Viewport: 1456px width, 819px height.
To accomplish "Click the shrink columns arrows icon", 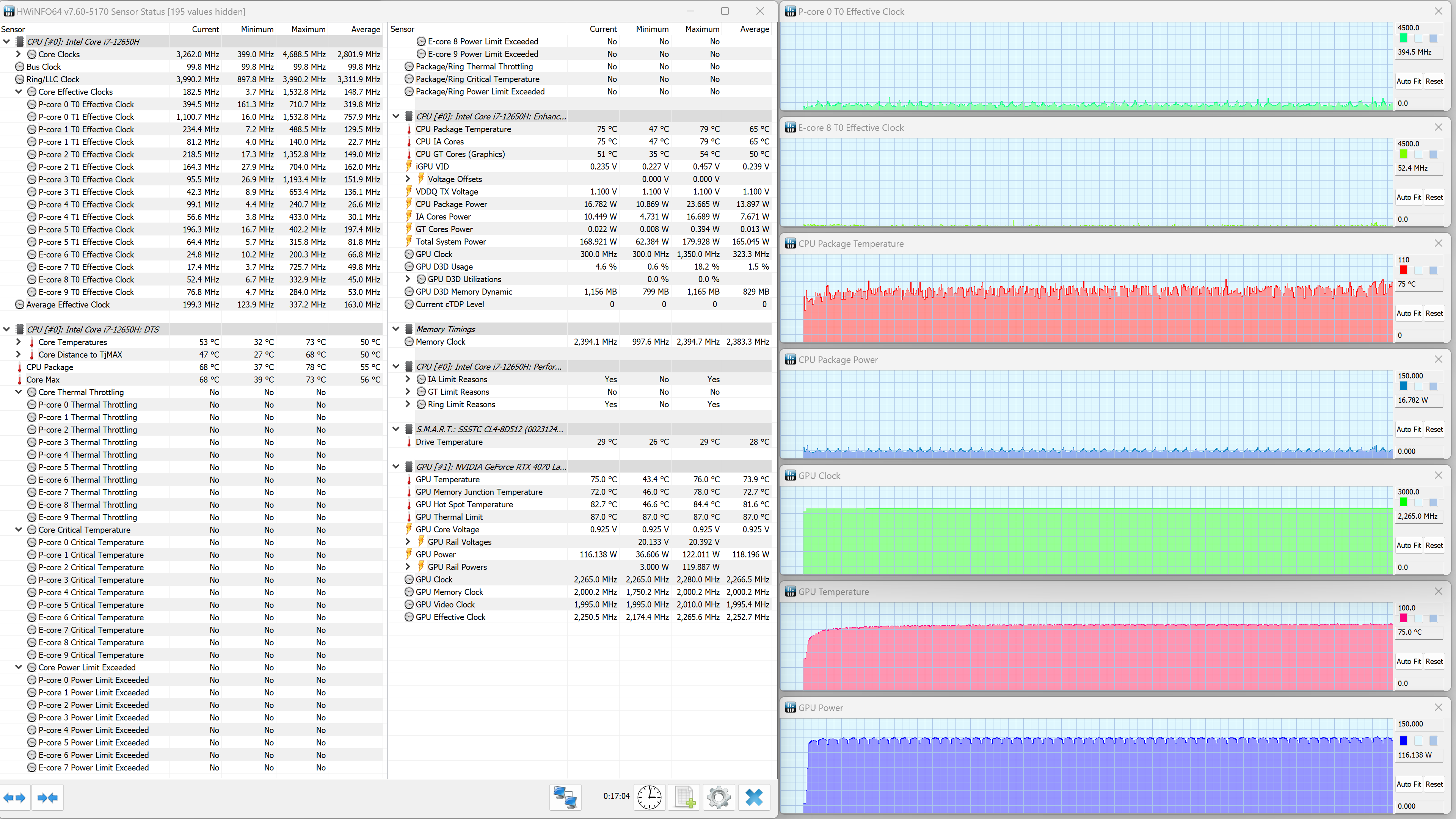I will point(47,797).
